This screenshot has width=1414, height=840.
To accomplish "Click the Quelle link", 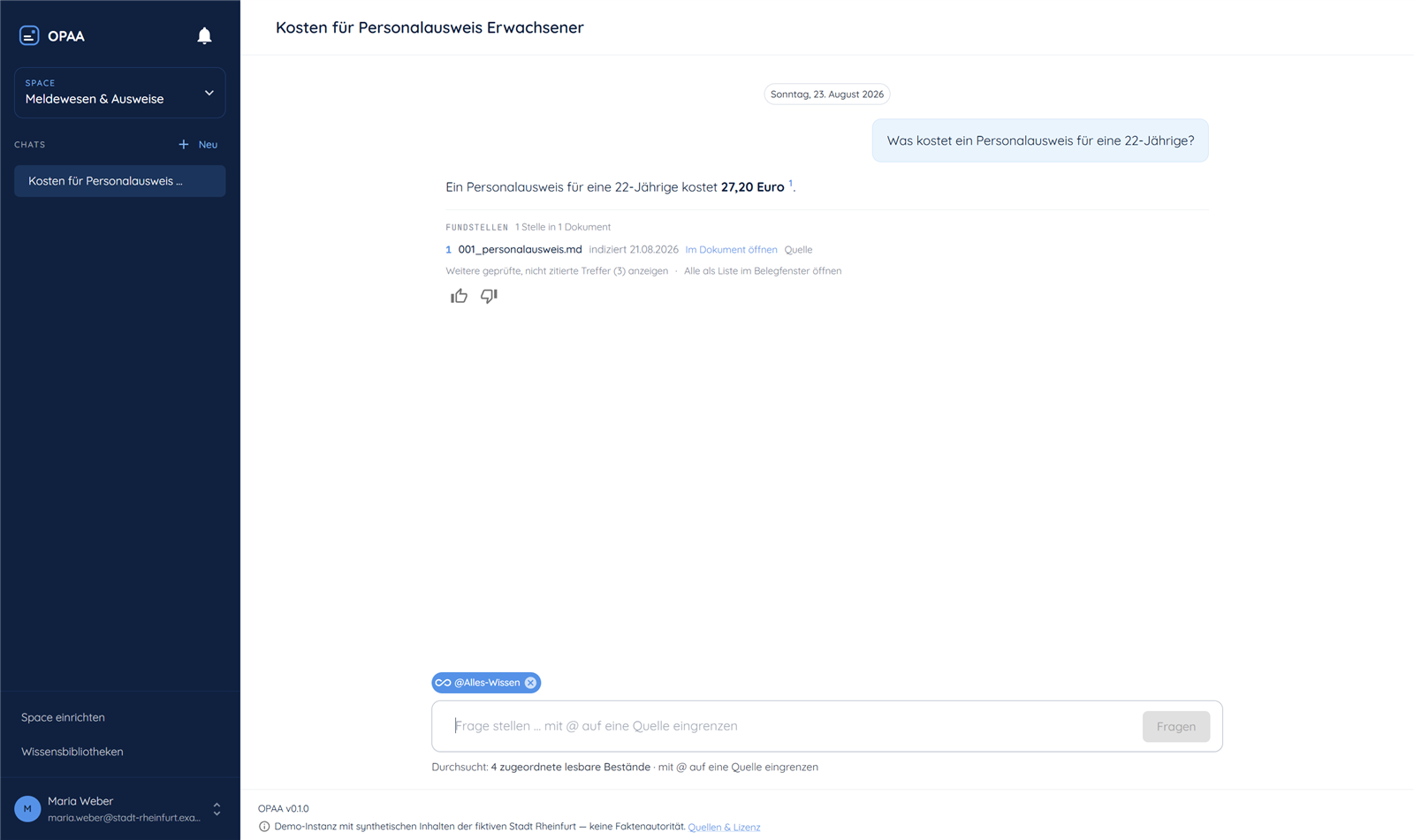I will [798, 249].
